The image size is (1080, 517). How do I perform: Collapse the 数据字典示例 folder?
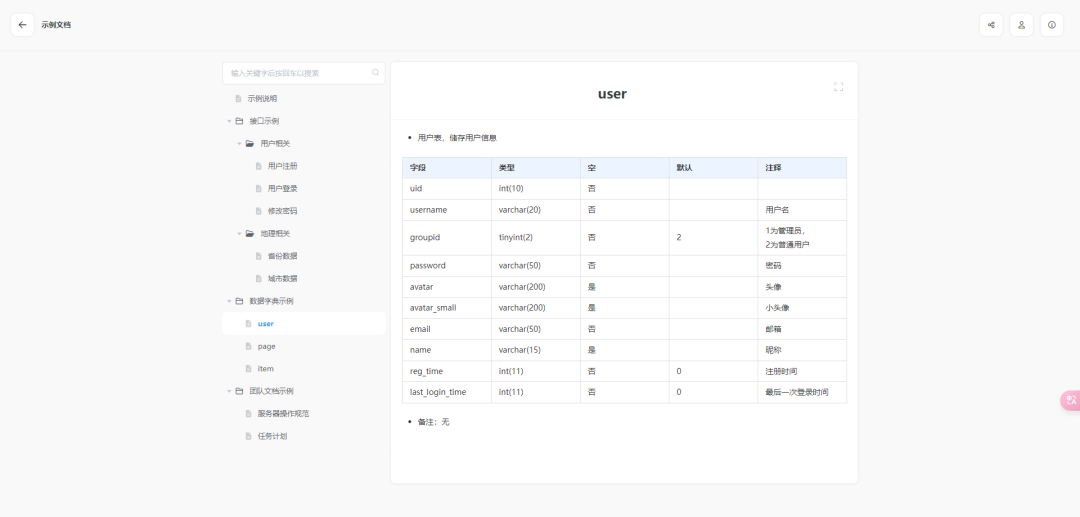(228, 301)
